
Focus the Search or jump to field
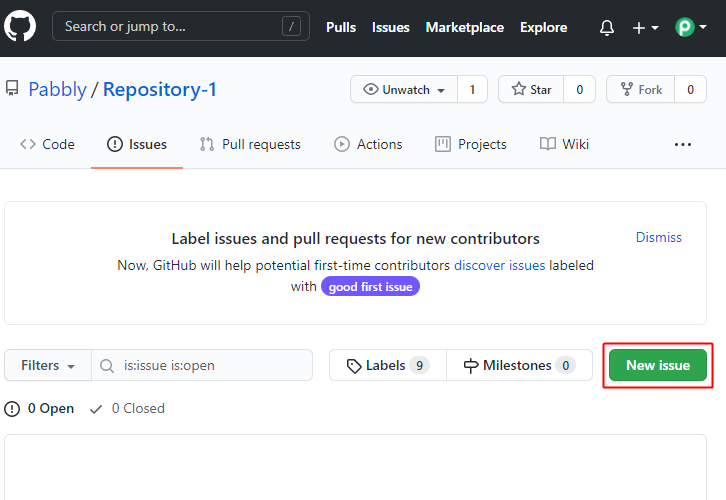181,26
